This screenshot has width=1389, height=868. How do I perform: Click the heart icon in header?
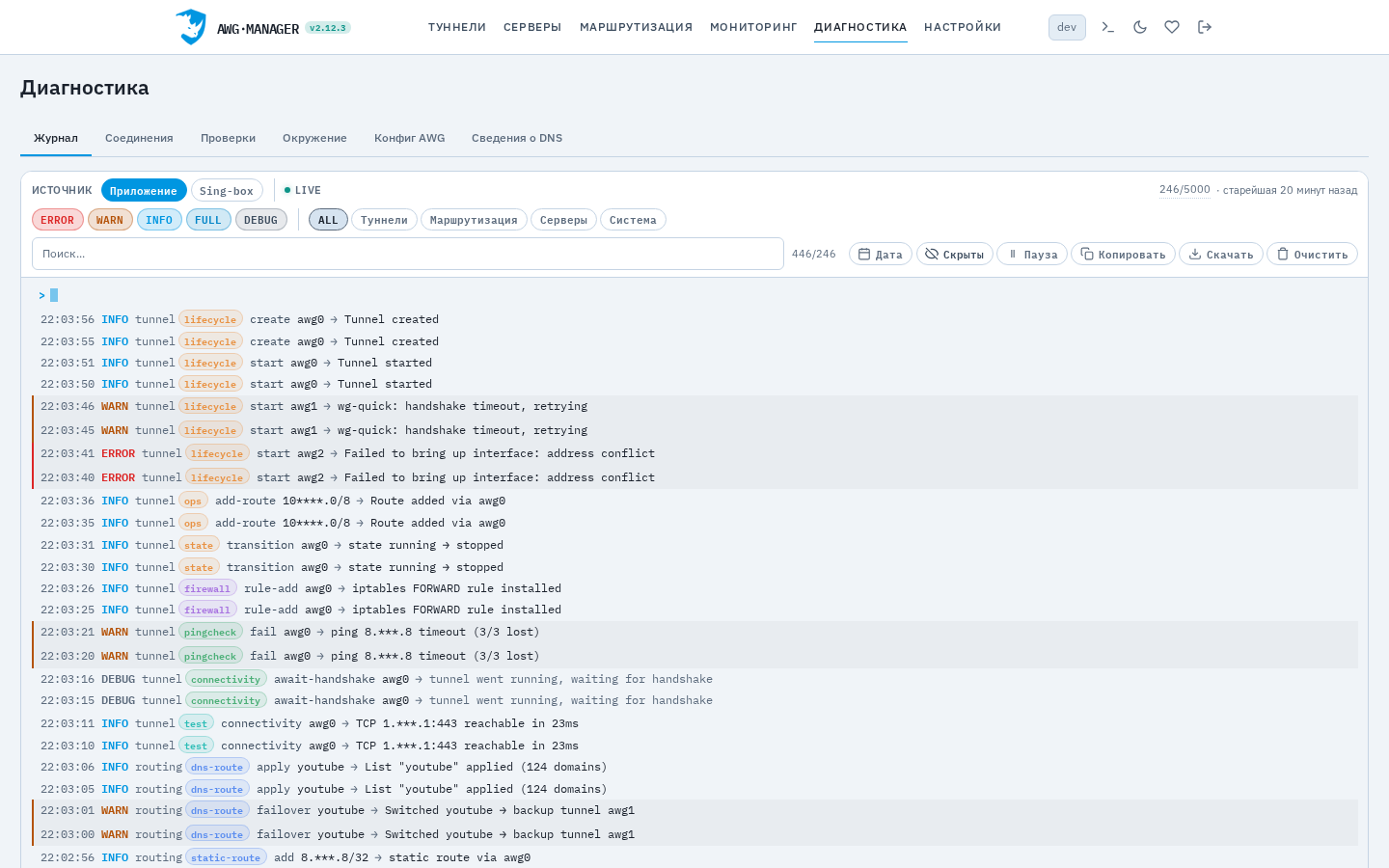[1172, 27]
